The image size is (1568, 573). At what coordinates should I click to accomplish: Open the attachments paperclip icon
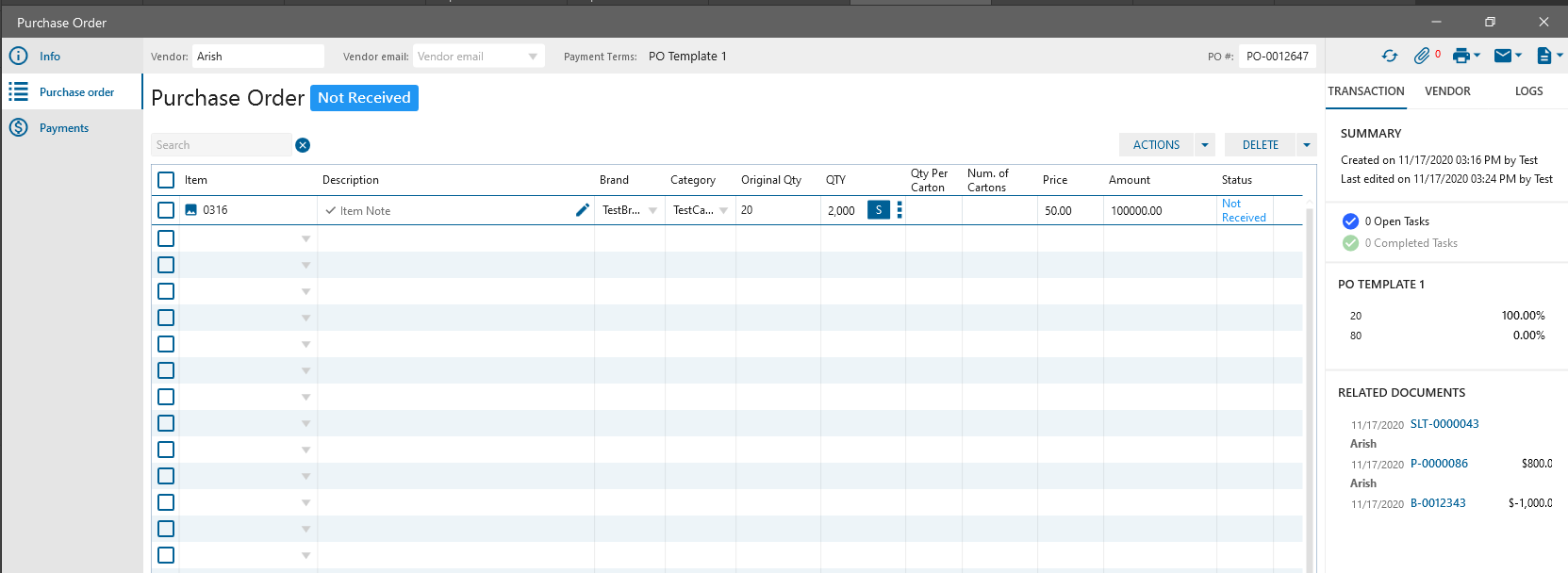click(x=1422, y=57)
